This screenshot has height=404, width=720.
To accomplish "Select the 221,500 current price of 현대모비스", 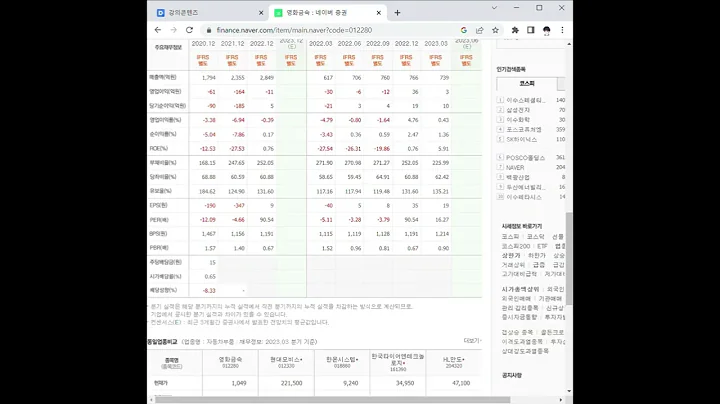I will (292, 383).
